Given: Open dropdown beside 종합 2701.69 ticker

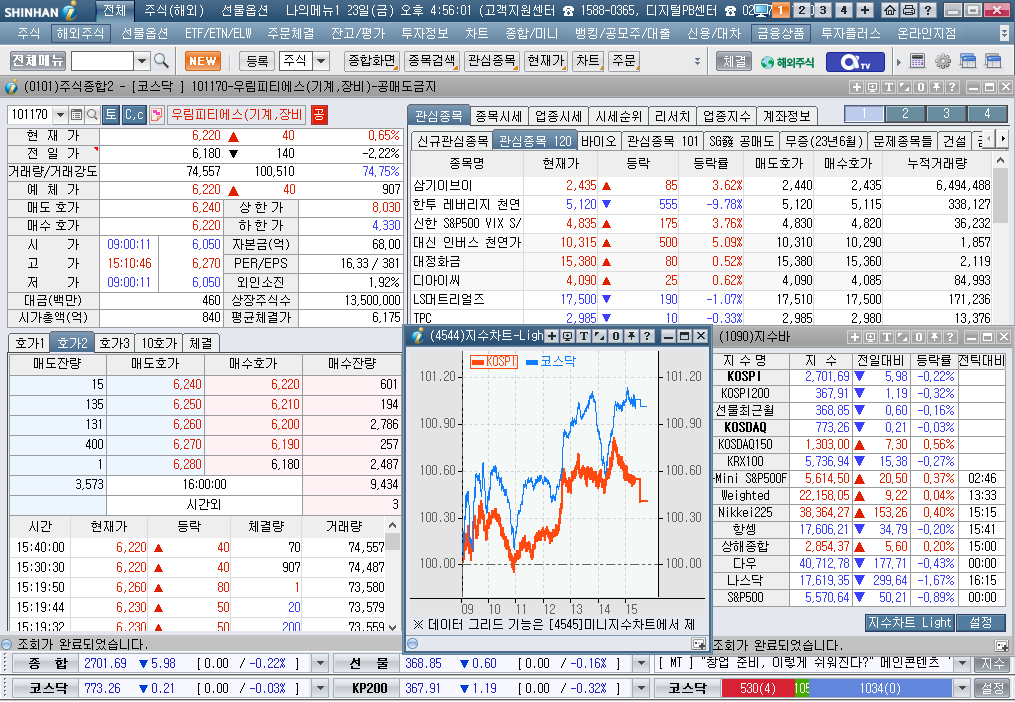Looking at the screenshot, I should click(320, 663).
